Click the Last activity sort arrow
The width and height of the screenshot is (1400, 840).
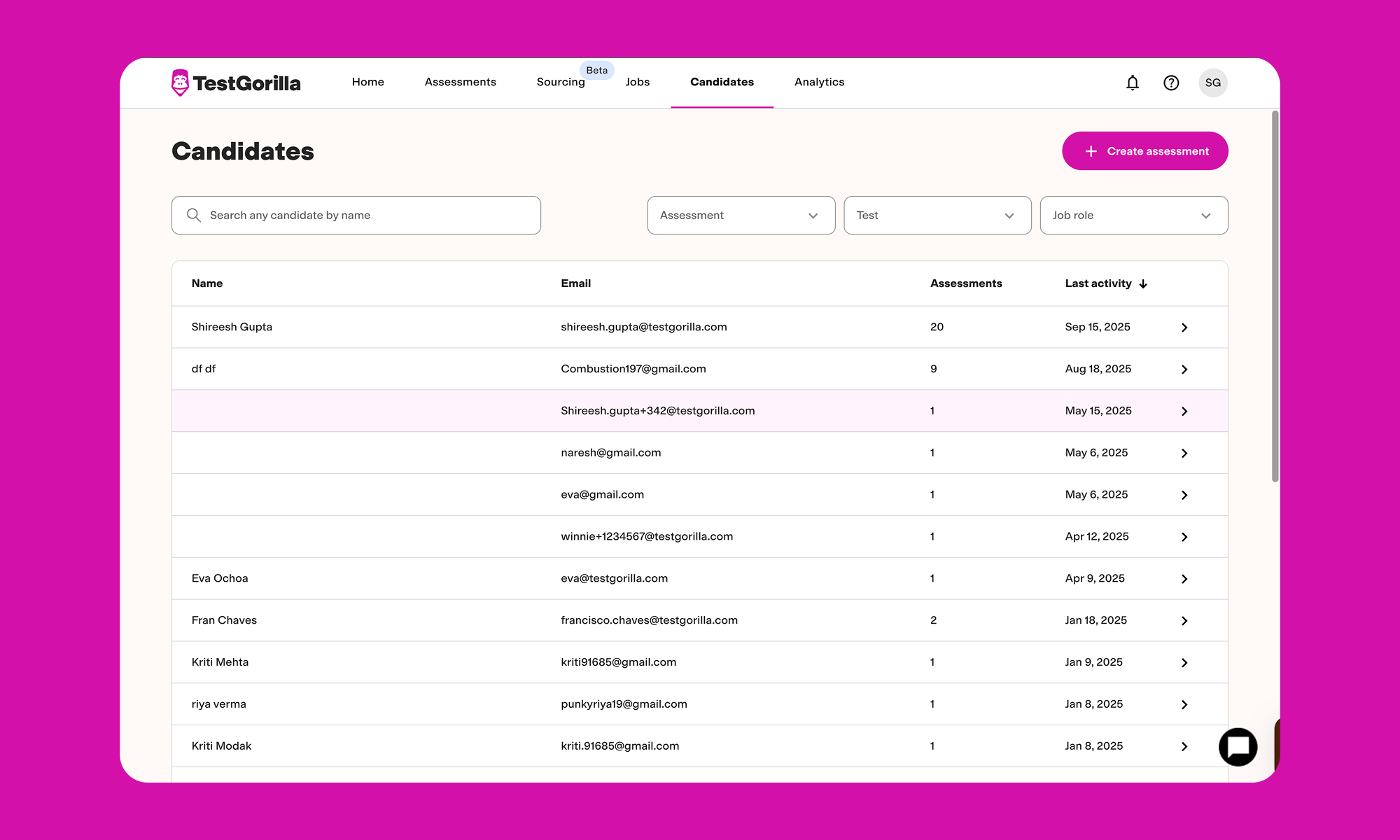pos(1143,283)
